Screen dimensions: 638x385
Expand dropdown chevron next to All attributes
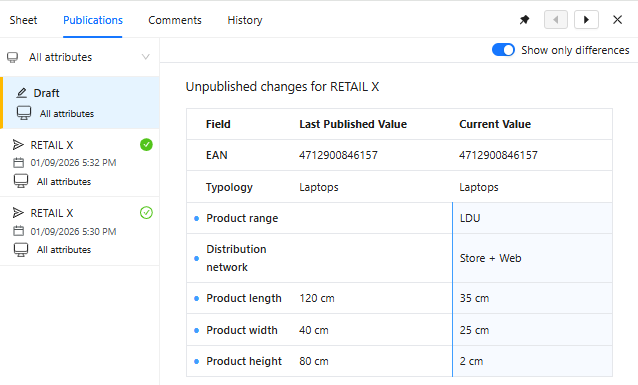146,57
